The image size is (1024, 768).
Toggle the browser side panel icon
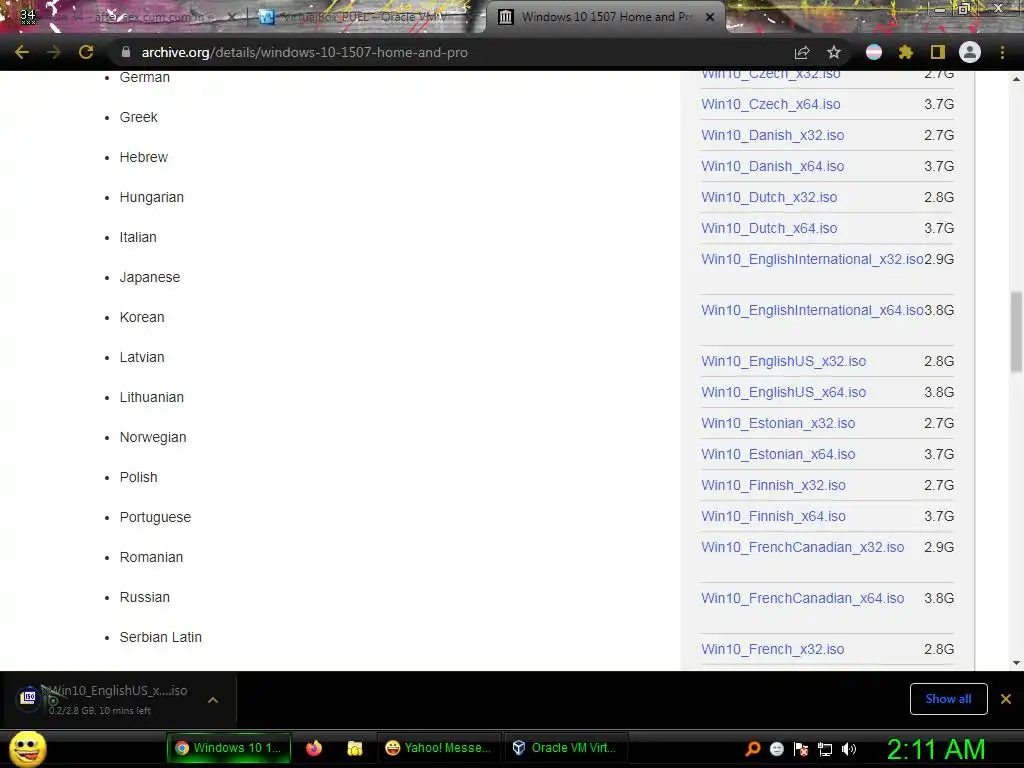(938, 52)
